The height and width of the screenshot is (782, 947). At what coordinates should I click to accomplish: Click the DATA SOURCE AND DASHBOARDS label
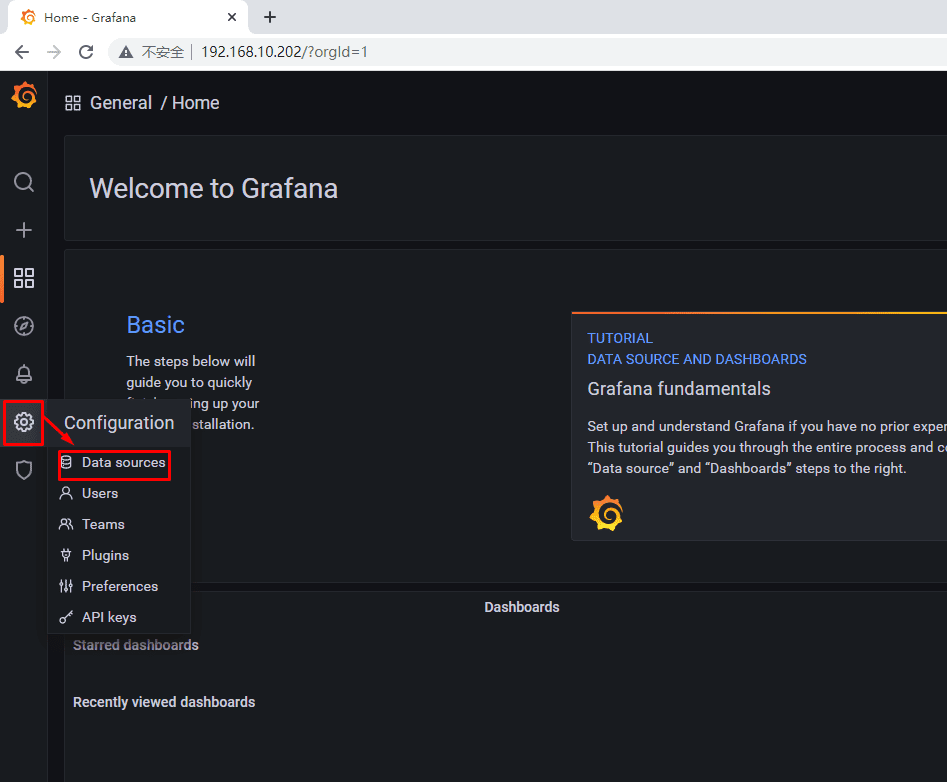[697, 359]
